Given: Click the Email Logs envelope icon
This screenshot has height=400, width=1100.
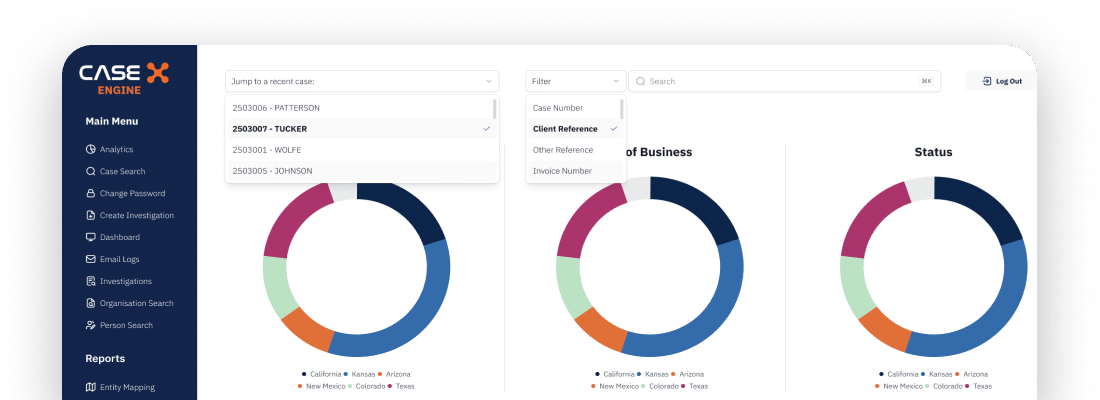Looking at the screenshot, I should [91, 259].
